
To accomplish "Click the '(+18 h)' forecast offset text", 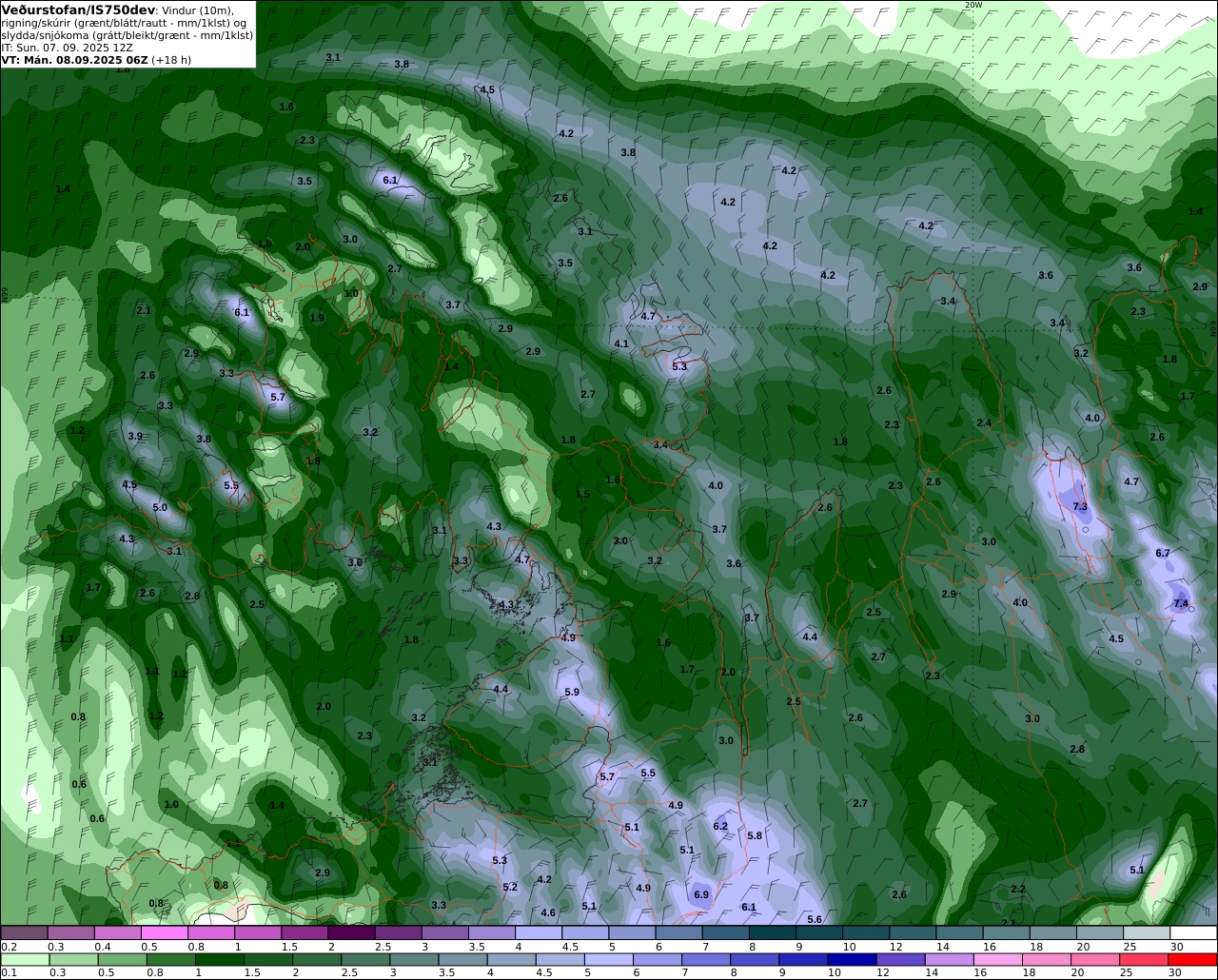I will [x=171, y=59].
